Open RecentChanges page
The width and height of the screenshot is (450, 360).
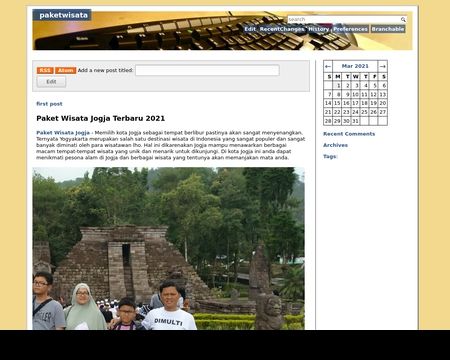coord(282,29)
